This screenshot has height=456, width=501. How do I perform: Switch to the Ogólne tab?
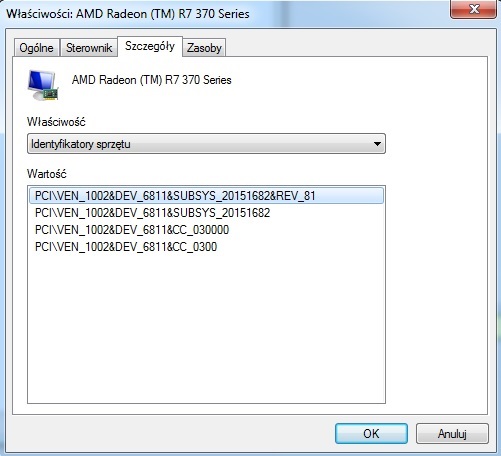36,48
